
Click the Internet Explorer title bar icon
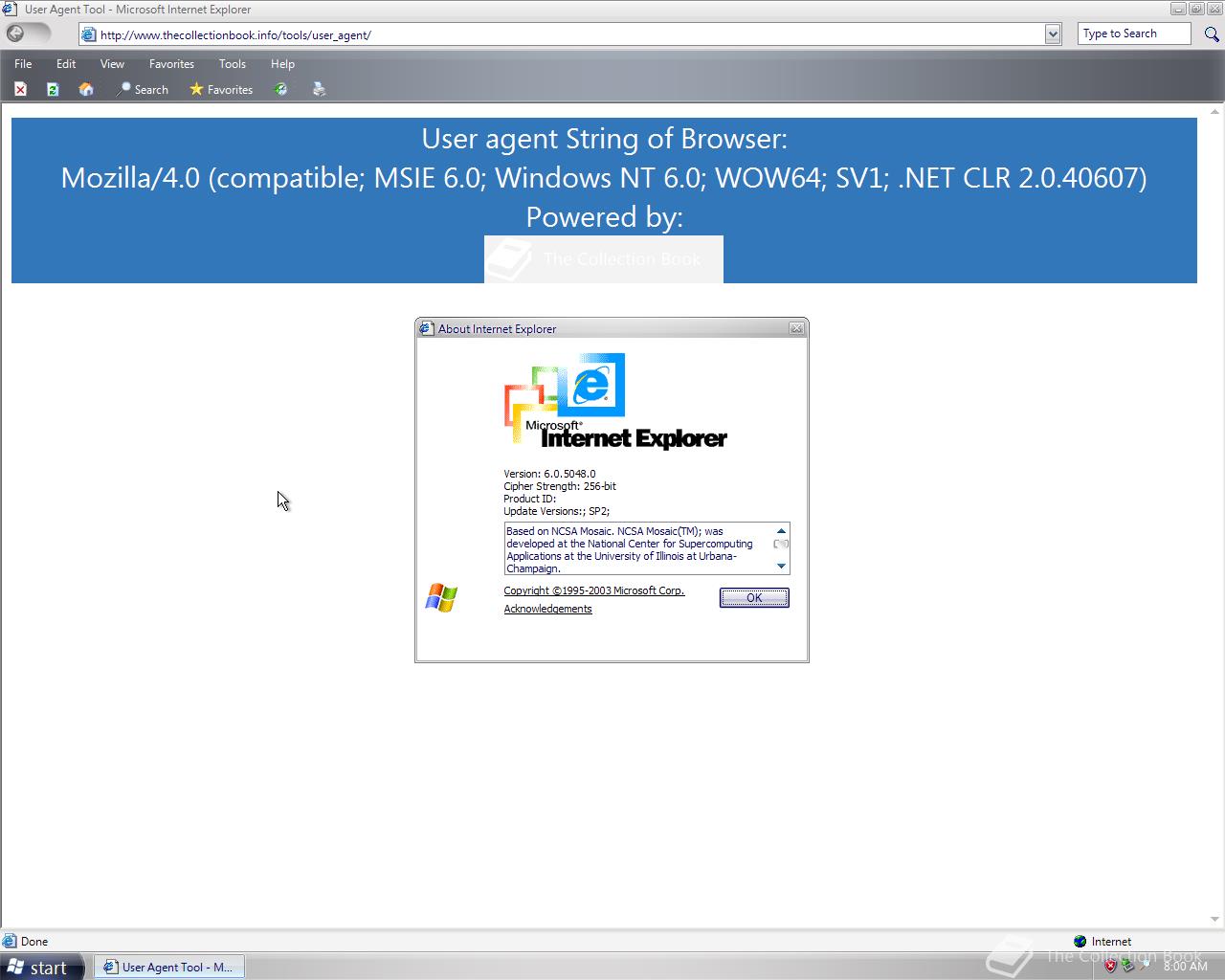pos(10,10)
